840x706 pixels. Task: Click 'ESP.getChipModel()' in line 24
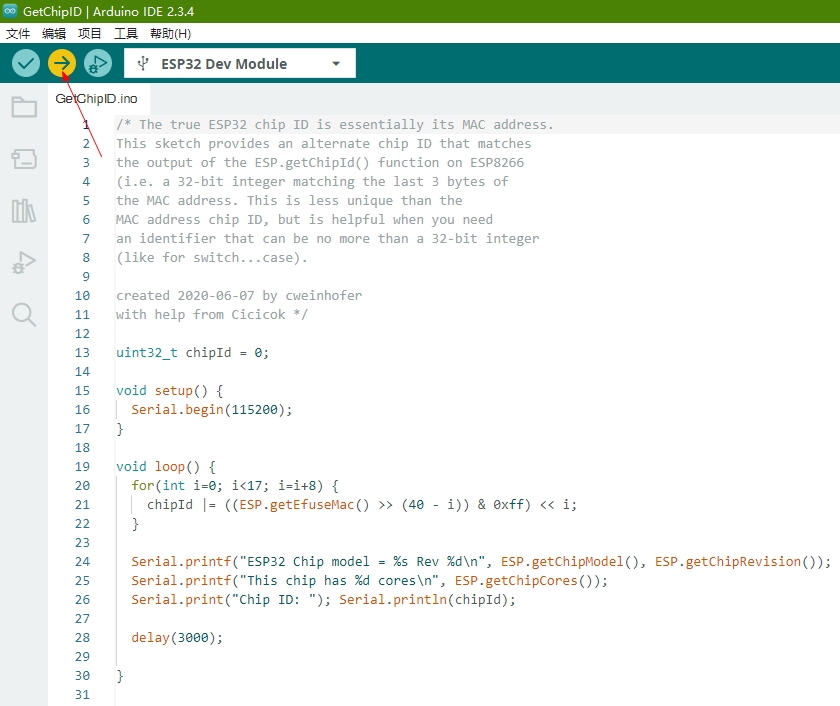pos(570,561)
